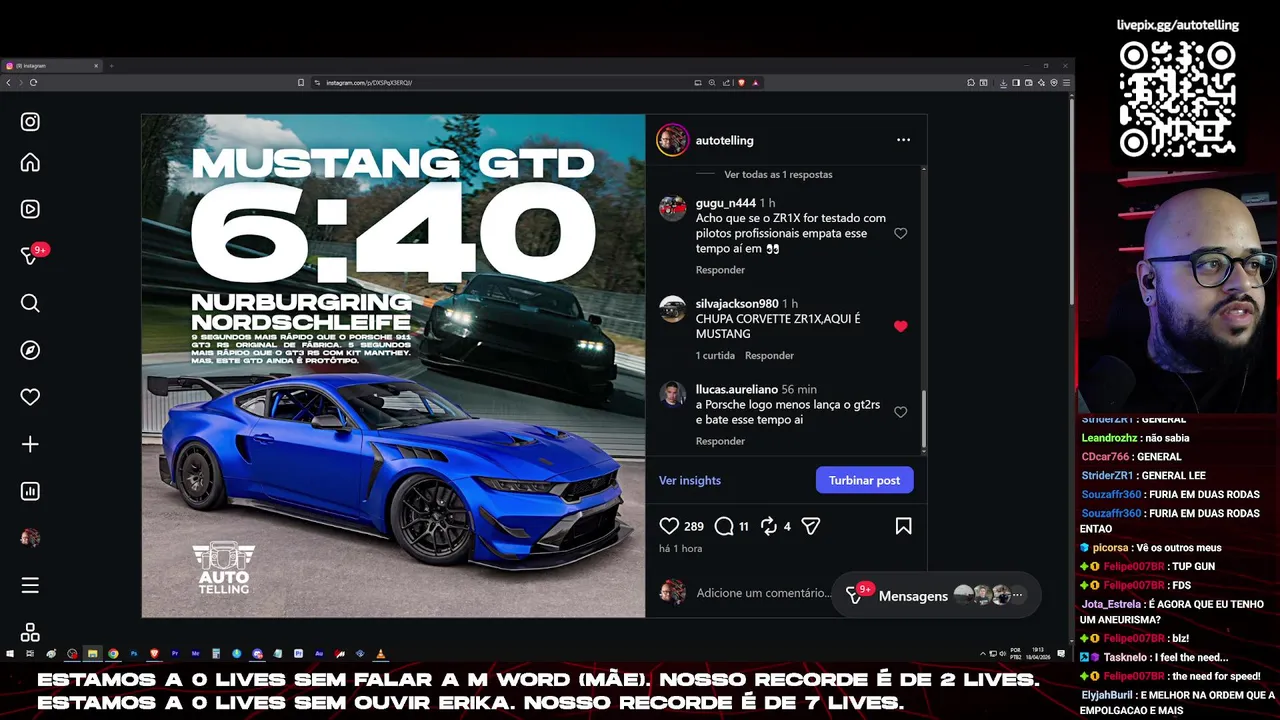Reply to silvajackson980 via Responder

coord(769,355)
